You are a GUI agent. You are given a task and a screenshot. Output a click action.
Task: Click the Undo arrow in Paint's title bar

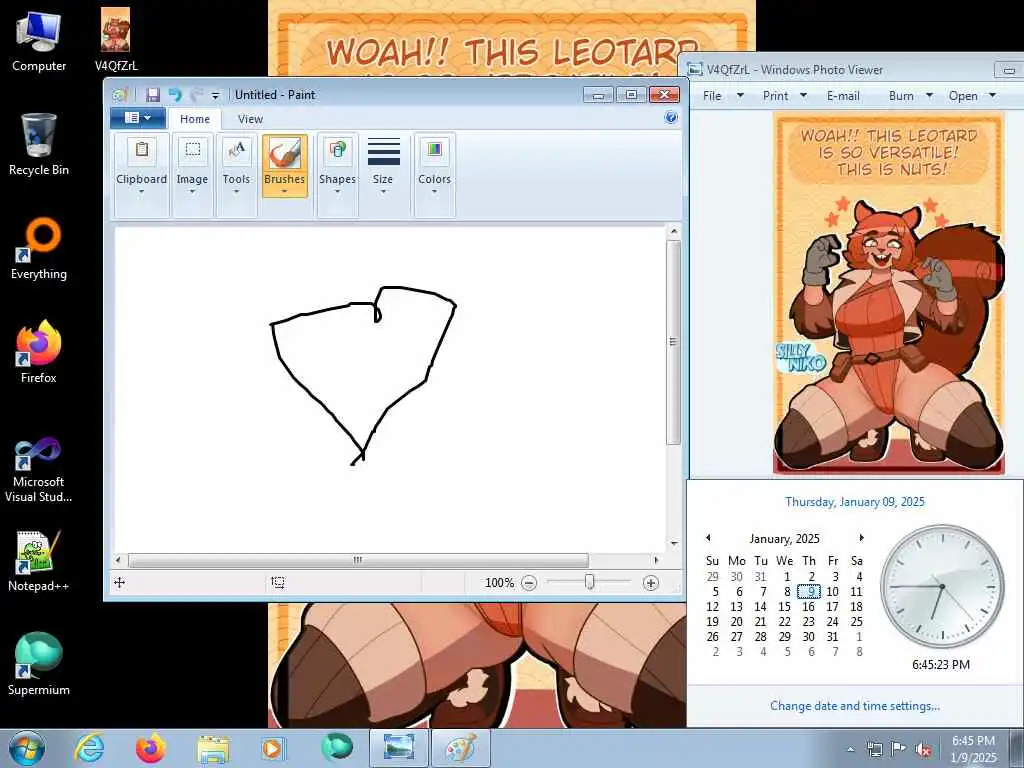pos(175,95)
